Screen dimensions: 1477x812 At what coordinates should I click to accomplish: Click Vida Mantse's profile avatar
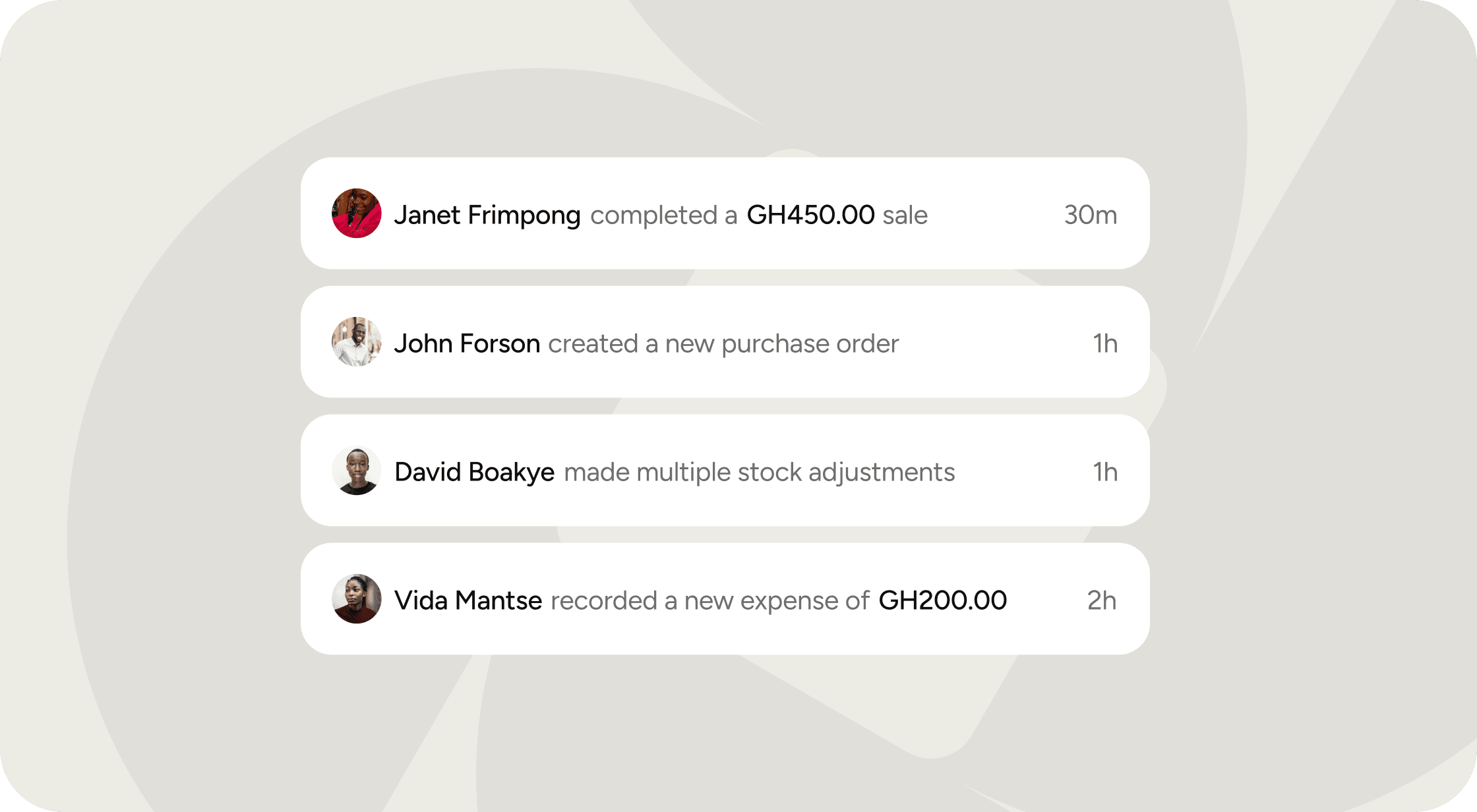click(357, 599)
